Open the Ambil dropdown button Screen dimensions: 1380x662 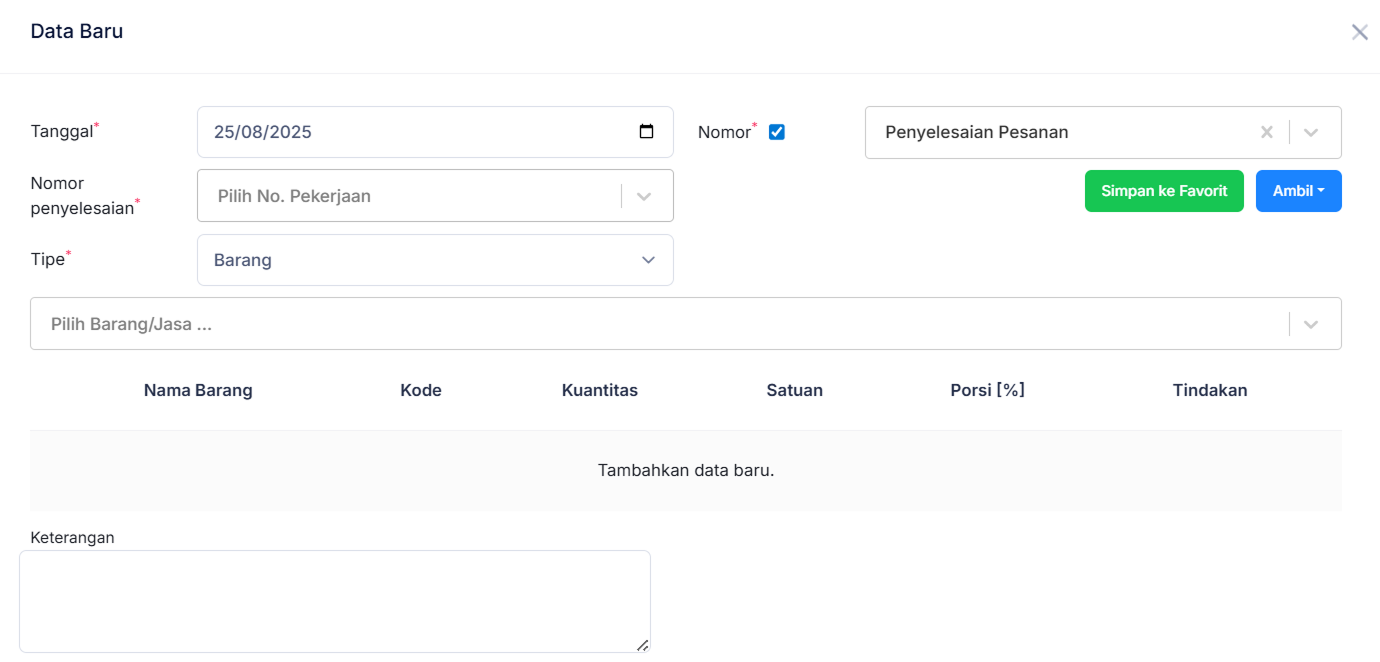pos(1298,191)
